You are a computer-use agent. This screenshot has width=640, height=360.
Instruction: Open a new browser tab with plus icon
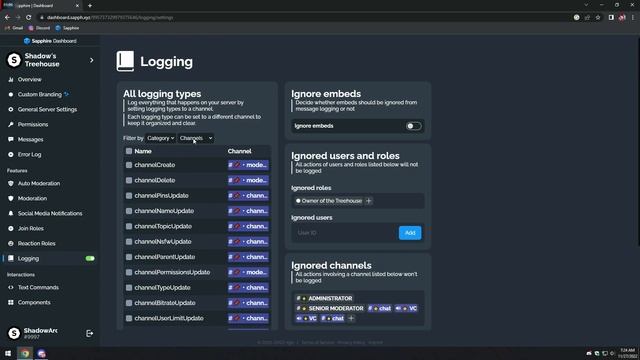(90, 6)
